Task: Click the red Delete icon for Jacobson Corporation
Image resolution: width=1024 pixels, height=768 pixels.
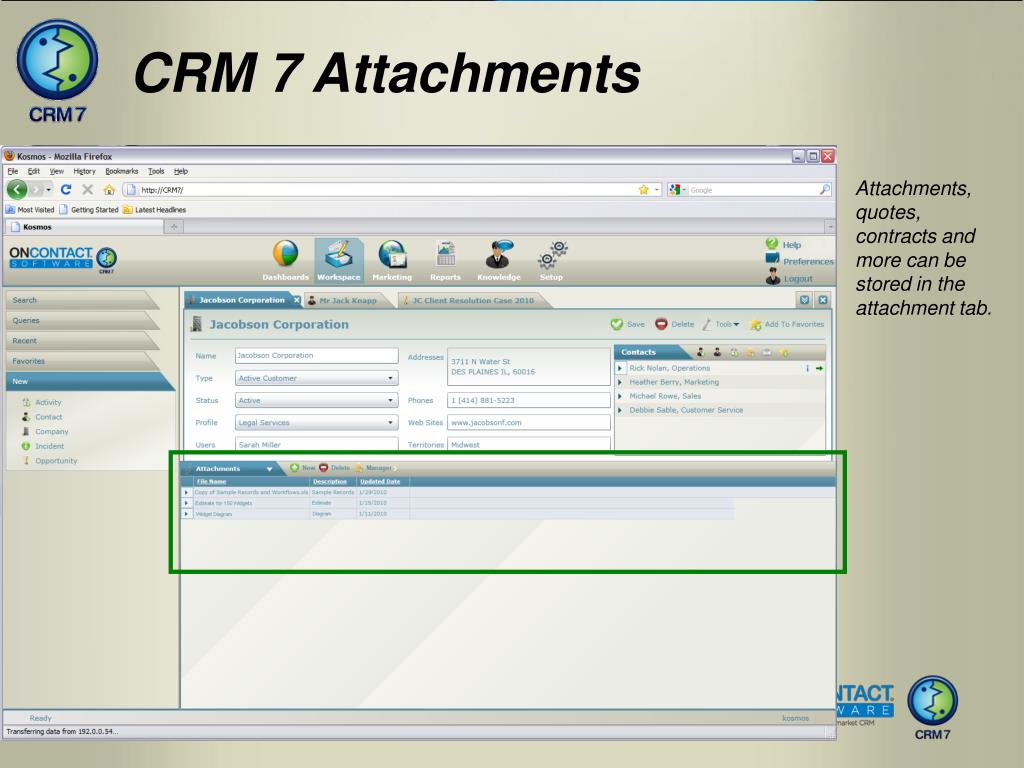Action: tap(661, 324)
